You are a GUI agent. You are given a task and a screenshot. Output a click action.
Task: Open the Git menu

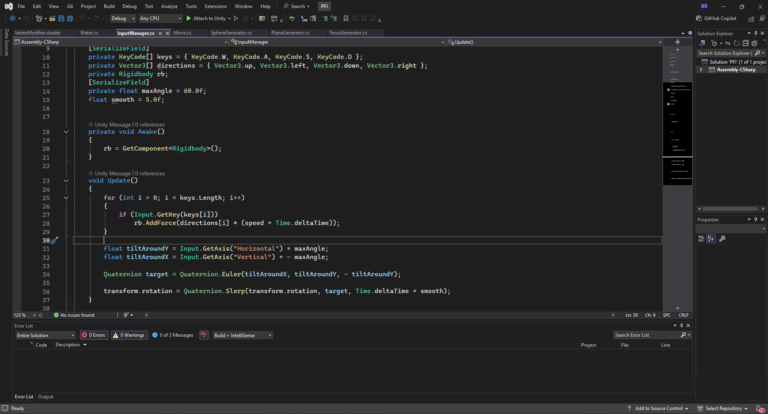click(70, 6)
